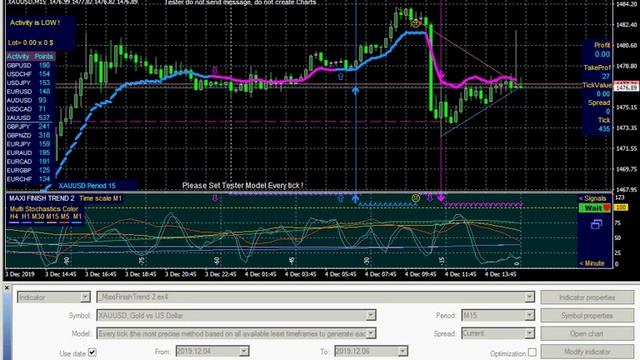640x360 pixels.
Task: Select EURUSD in the activity list
Action: pyautogui.click(x=19, y=91)
